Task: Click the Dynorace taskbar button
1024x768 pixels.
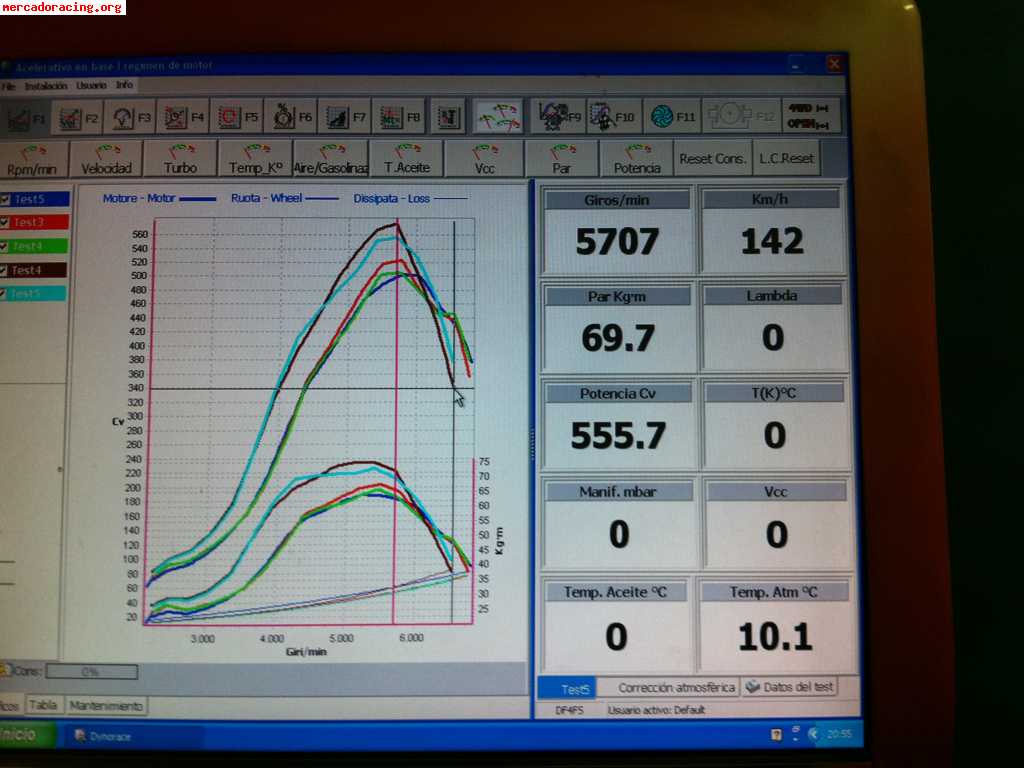Action: (x=112, y=737)
